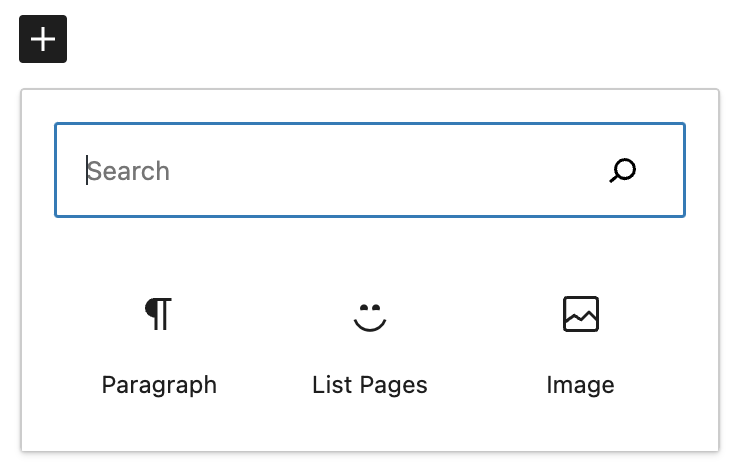Viewport: 736px width, 476px height.
Task: Add the block with the ¶ symbol
Action: [x=159, y=347]
